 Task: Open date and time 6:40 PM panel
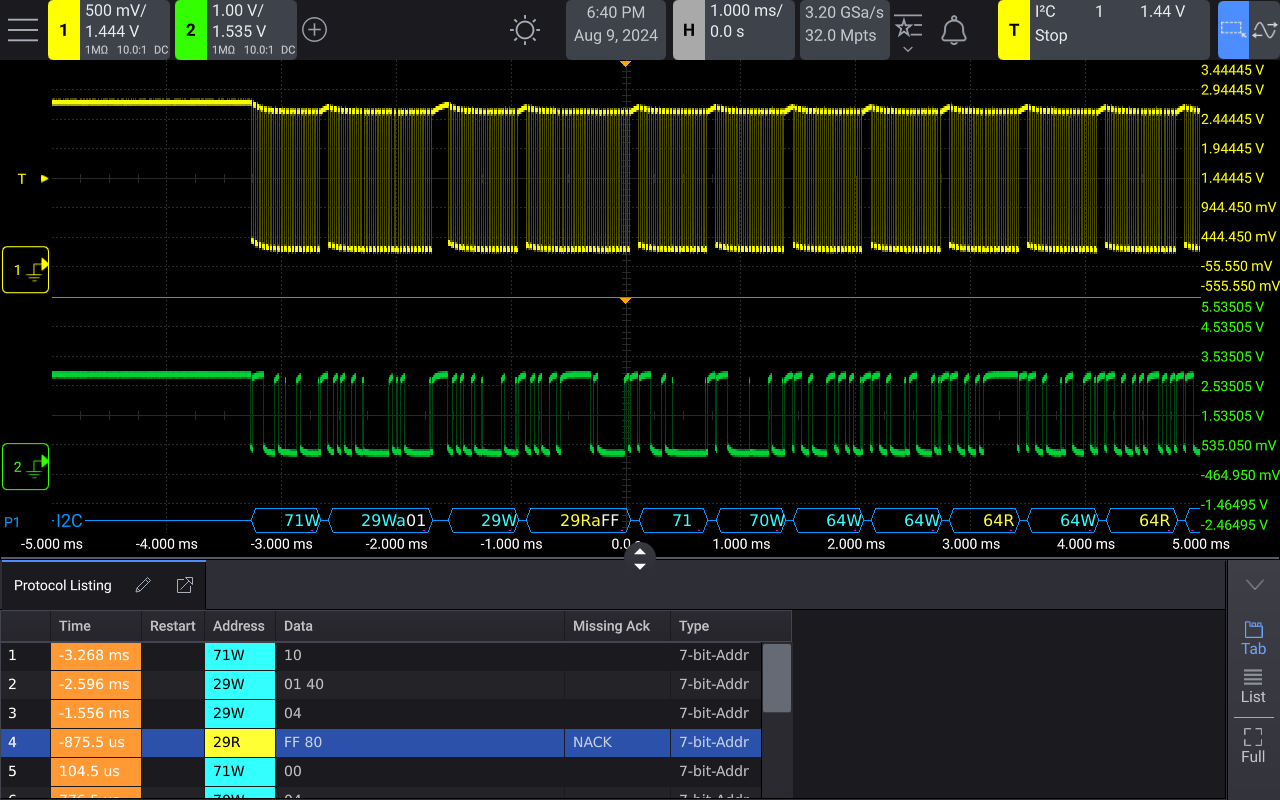616,30
